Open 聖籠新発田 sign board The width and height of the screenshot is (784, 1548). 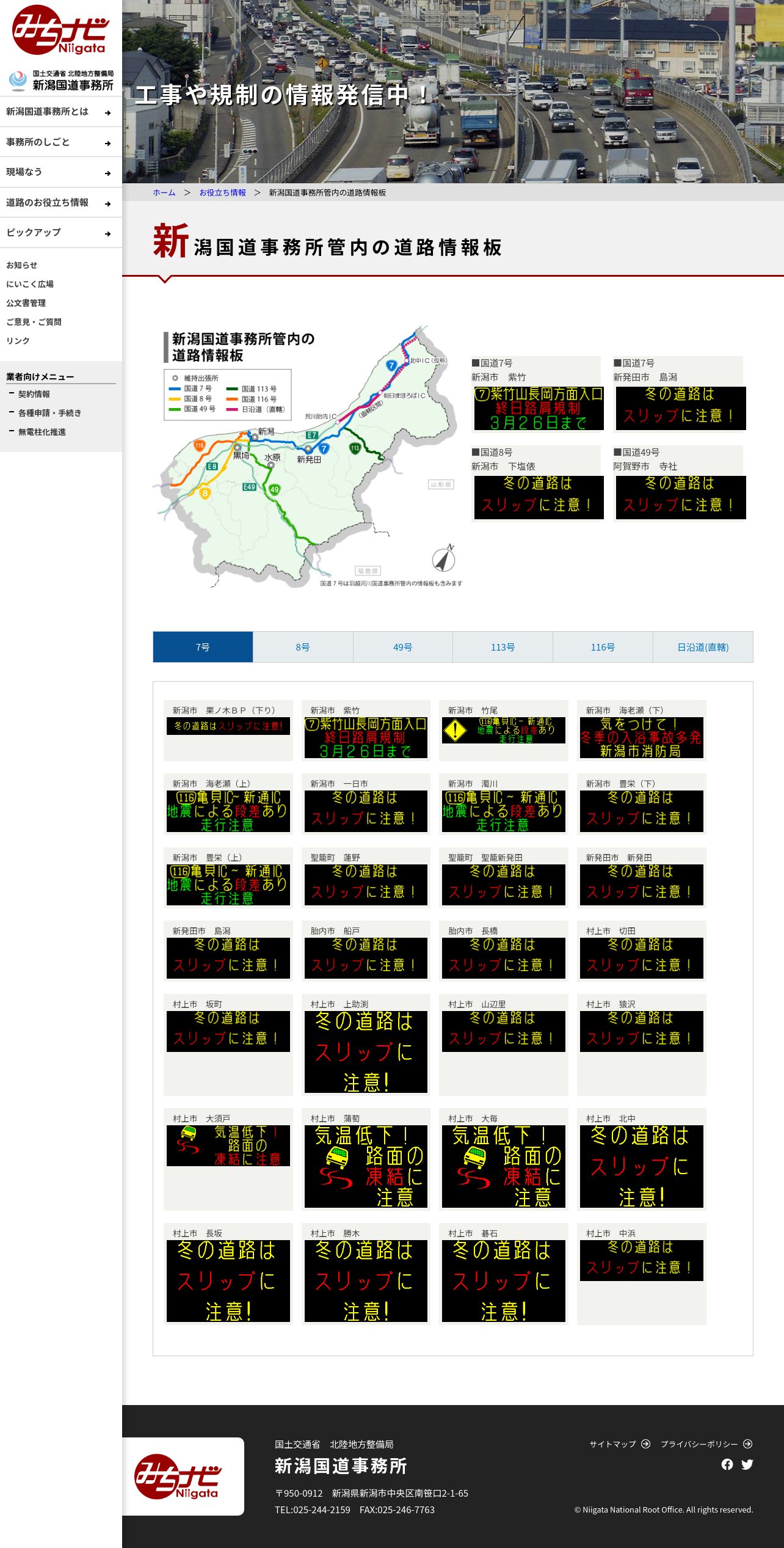[504, 885]
